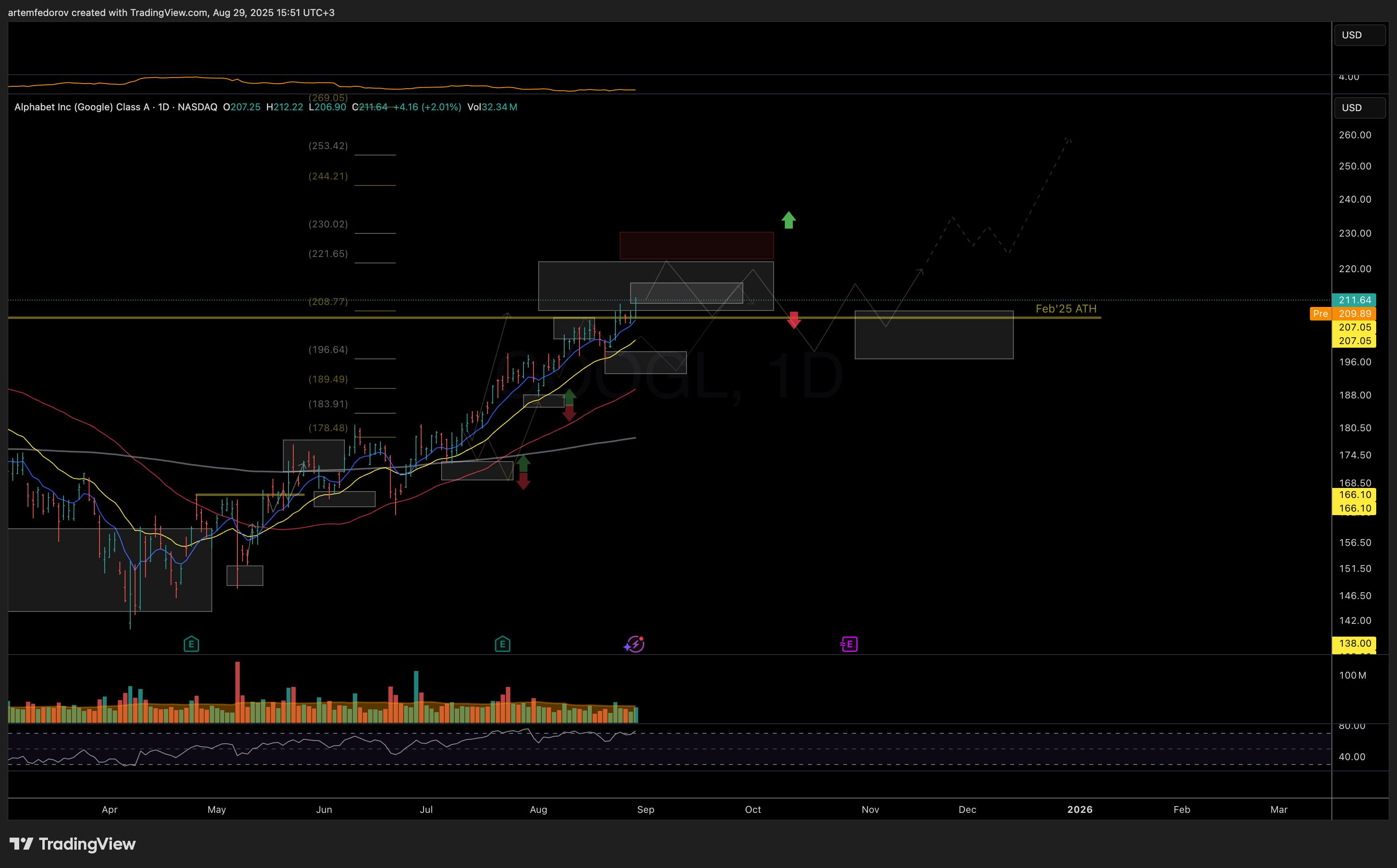This screenshot has height=868, width=1397.
Task: Click the magenta upcoming earnings icon near November
Action: [x=849, y=644]
